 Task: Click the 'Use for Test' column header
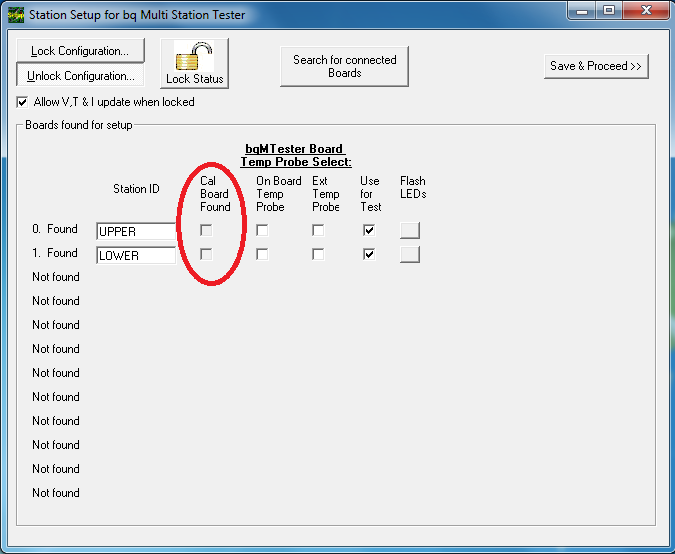(370, 194)
